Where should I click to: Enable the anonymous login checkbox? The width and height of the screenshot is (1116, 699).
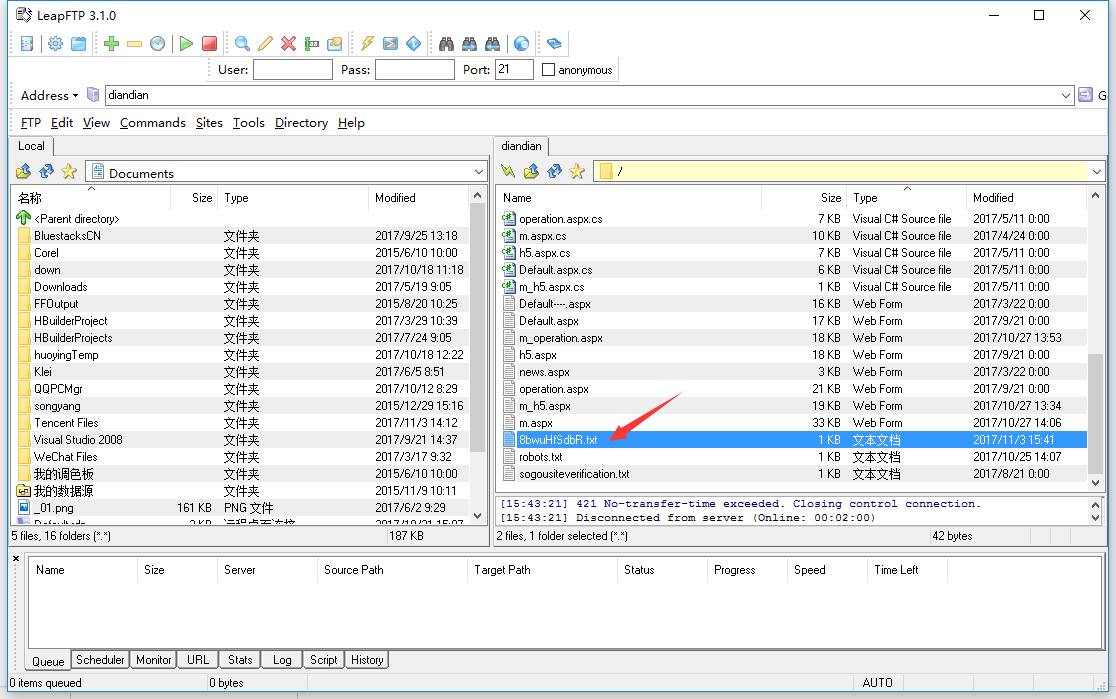[548, 70]
